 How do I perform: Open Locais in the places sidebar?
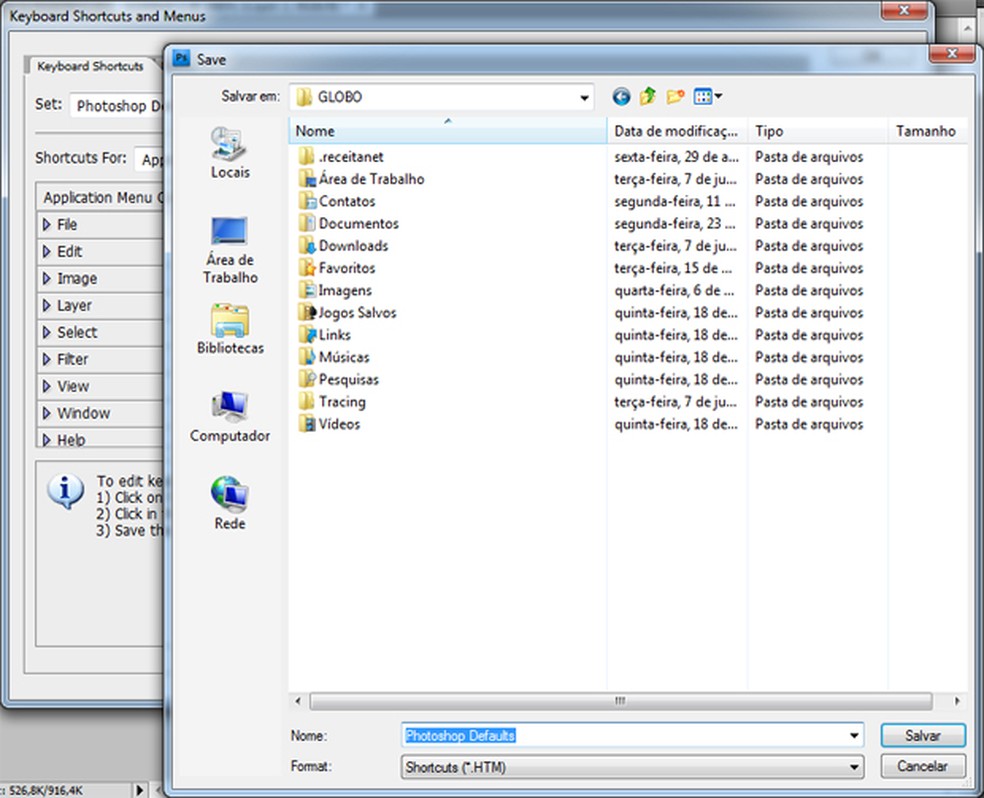point(230,152)
